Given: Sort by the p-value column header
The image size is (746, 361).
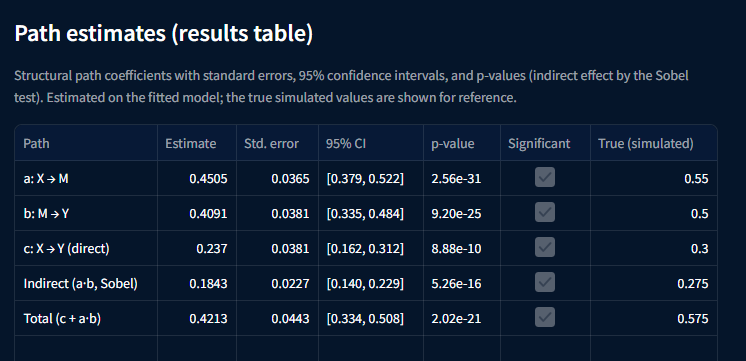Looking at the screenshot, I should (x=461, y=143).
